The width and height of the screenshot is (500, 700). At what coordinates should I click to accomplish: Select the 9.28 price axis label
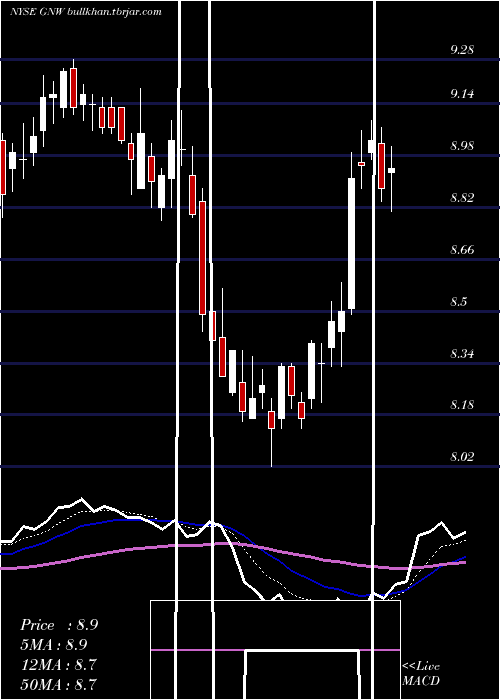point(462,50)
